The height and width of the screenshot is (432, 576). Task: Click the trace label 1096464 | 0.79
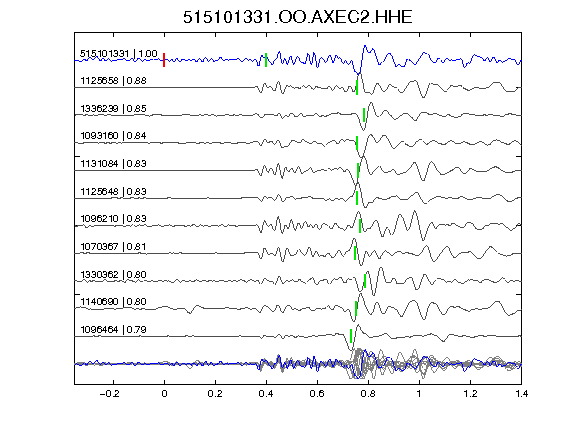click(x=114, y=330)
